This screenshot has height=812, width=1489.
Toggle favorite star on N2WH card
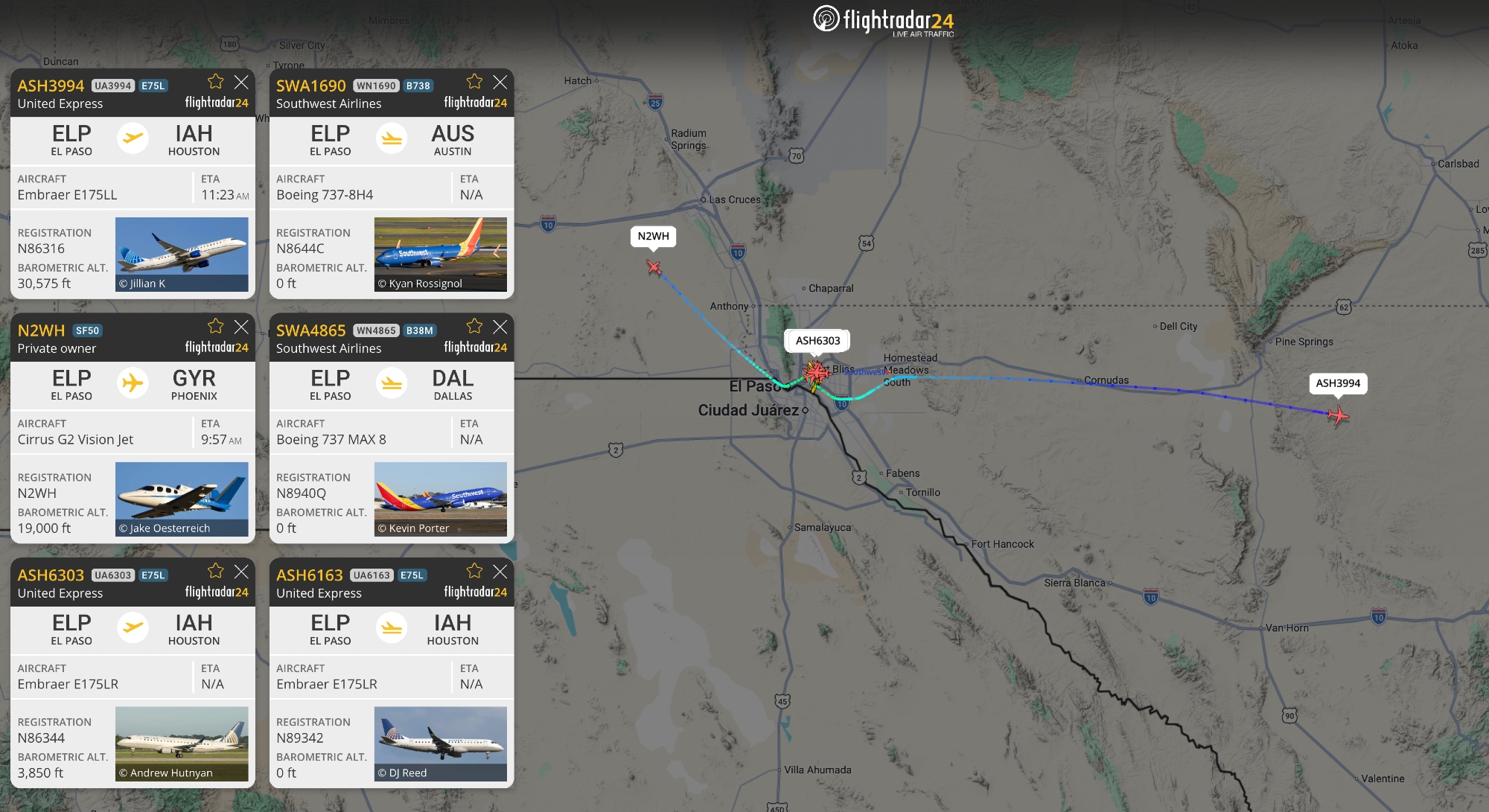coord(215,326)
